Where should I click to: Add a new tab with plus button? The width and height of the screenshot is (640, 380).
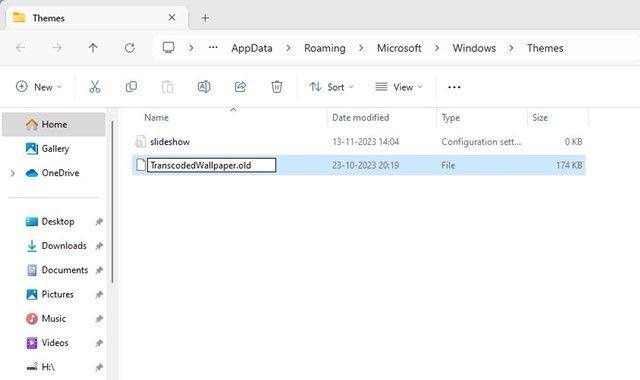(x=205, y=18)
